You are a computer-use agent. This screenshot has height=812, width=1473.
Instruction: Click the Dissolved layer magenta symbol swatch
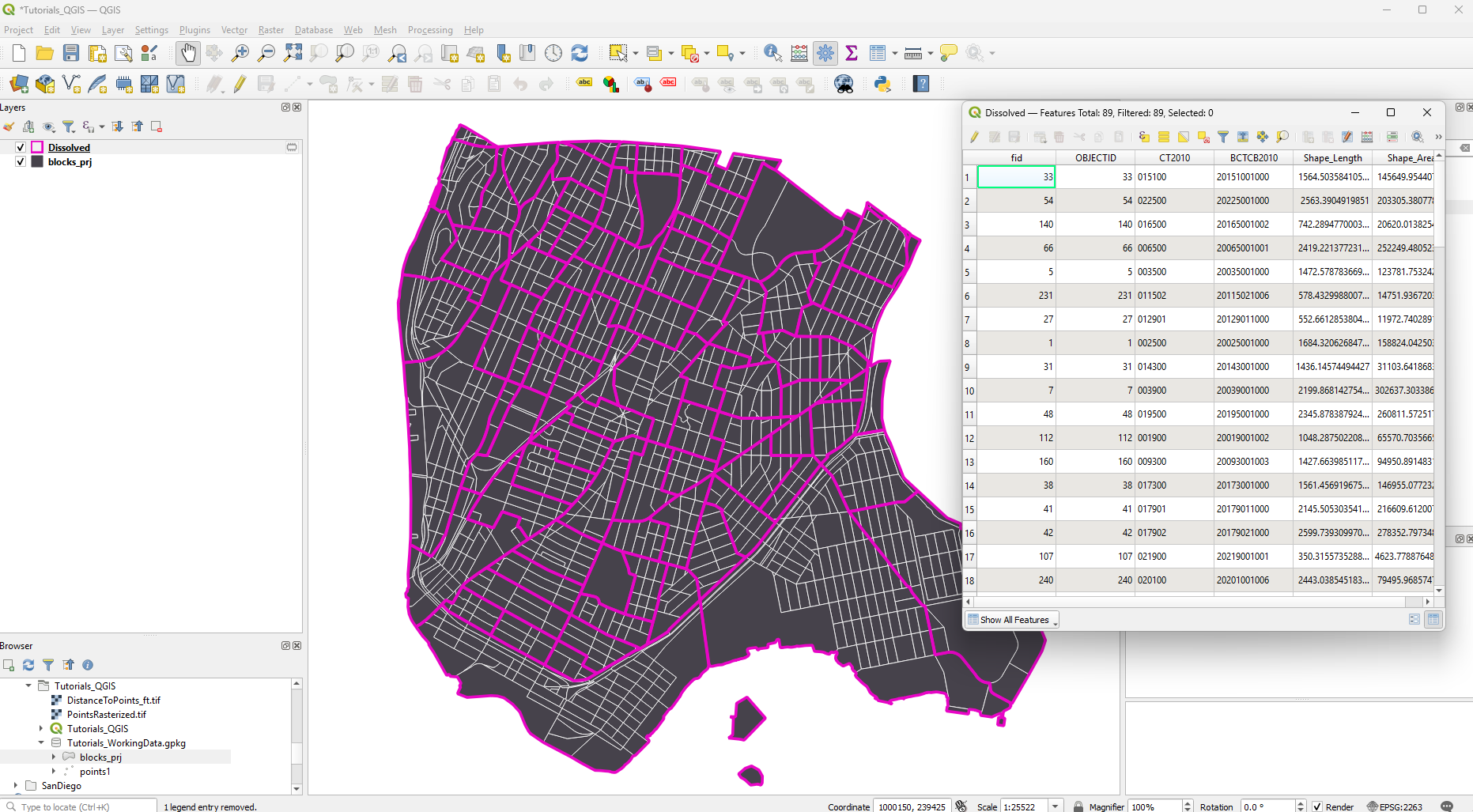[x=37, y=147]
